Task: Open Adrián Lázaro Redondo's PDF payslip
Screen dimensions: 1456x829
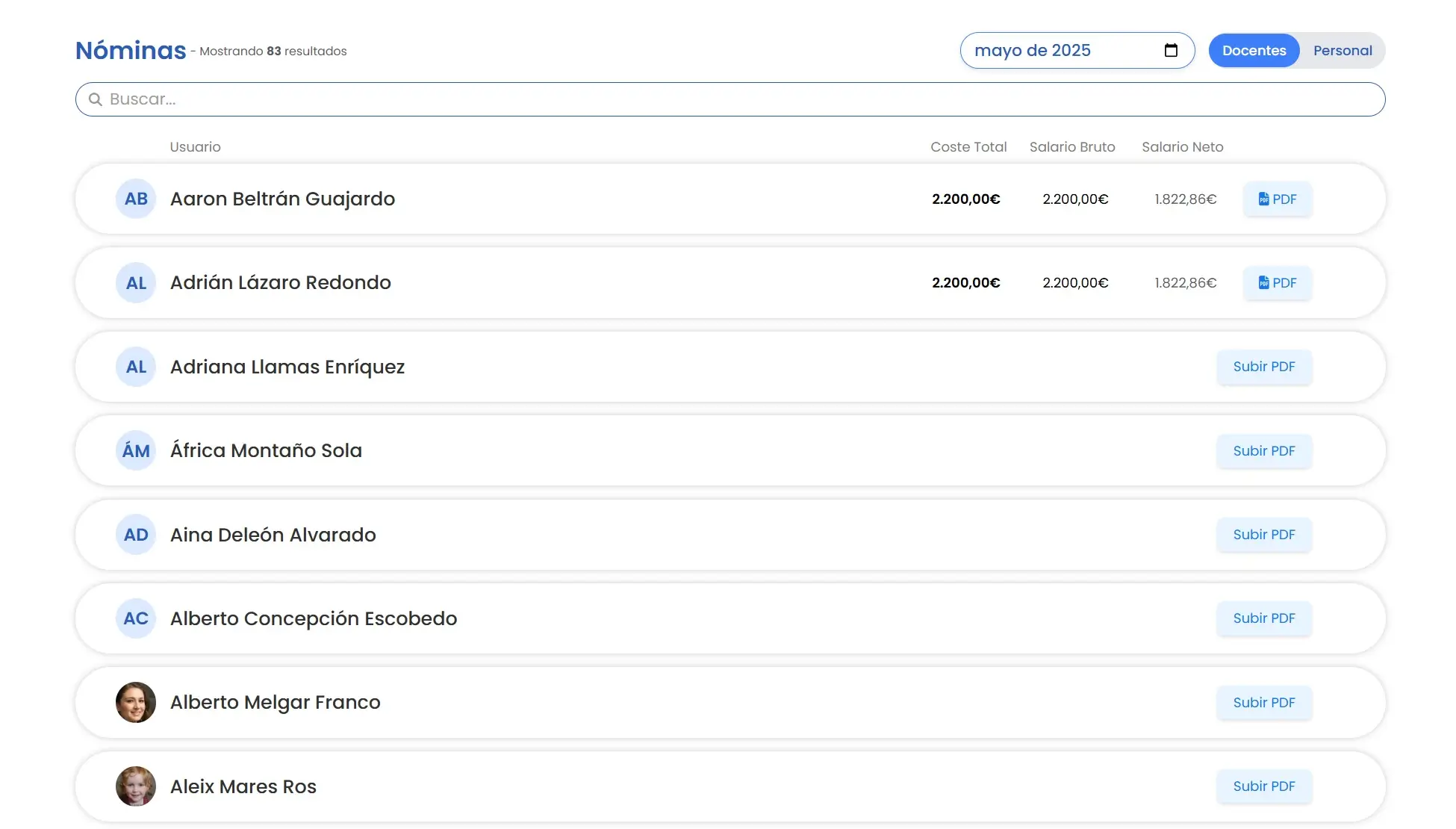Action: [x=1277, y=283]
